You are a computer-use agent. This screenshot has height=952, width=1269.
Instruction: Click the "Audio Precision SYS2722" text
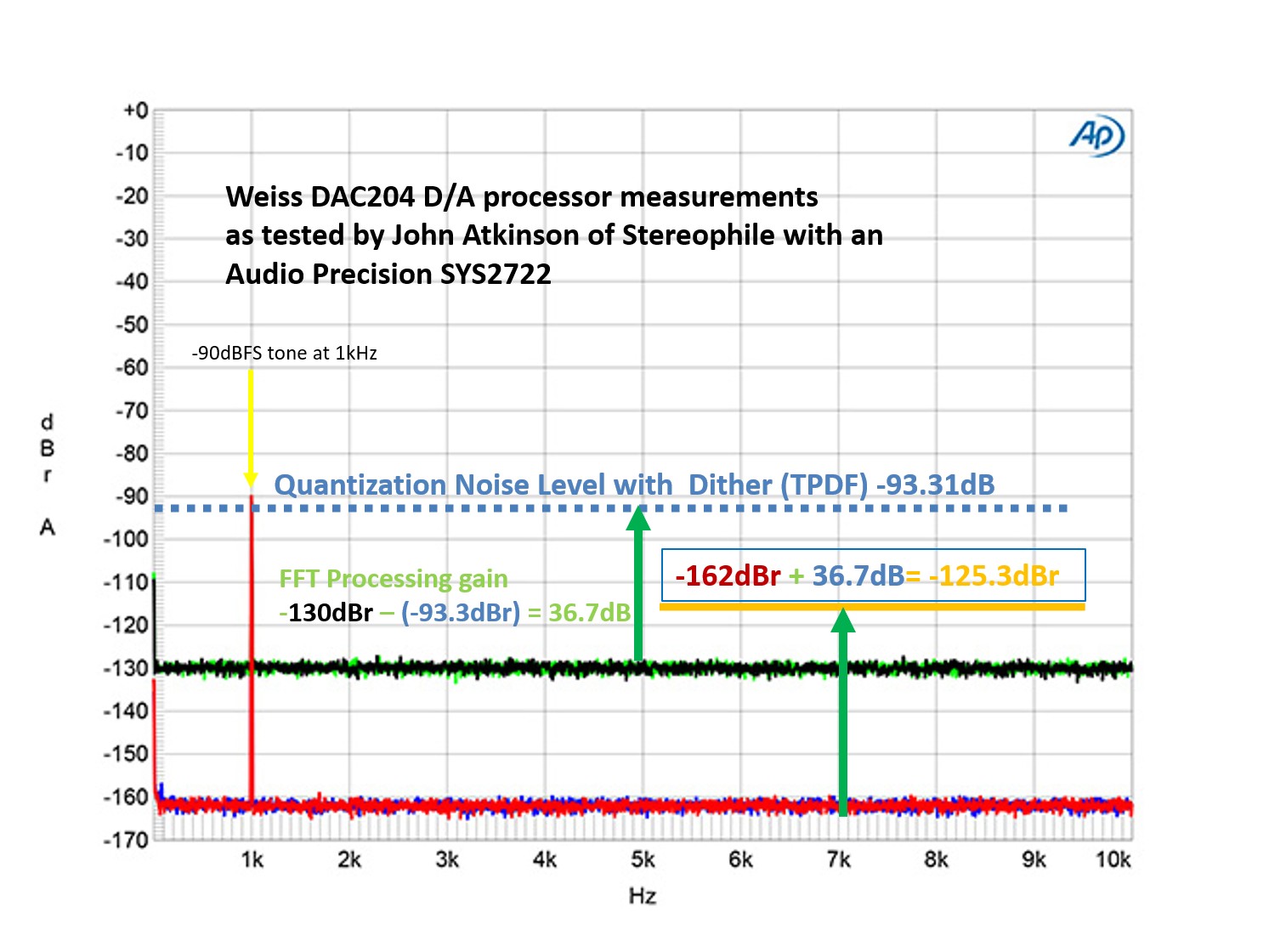coord(388,275)
